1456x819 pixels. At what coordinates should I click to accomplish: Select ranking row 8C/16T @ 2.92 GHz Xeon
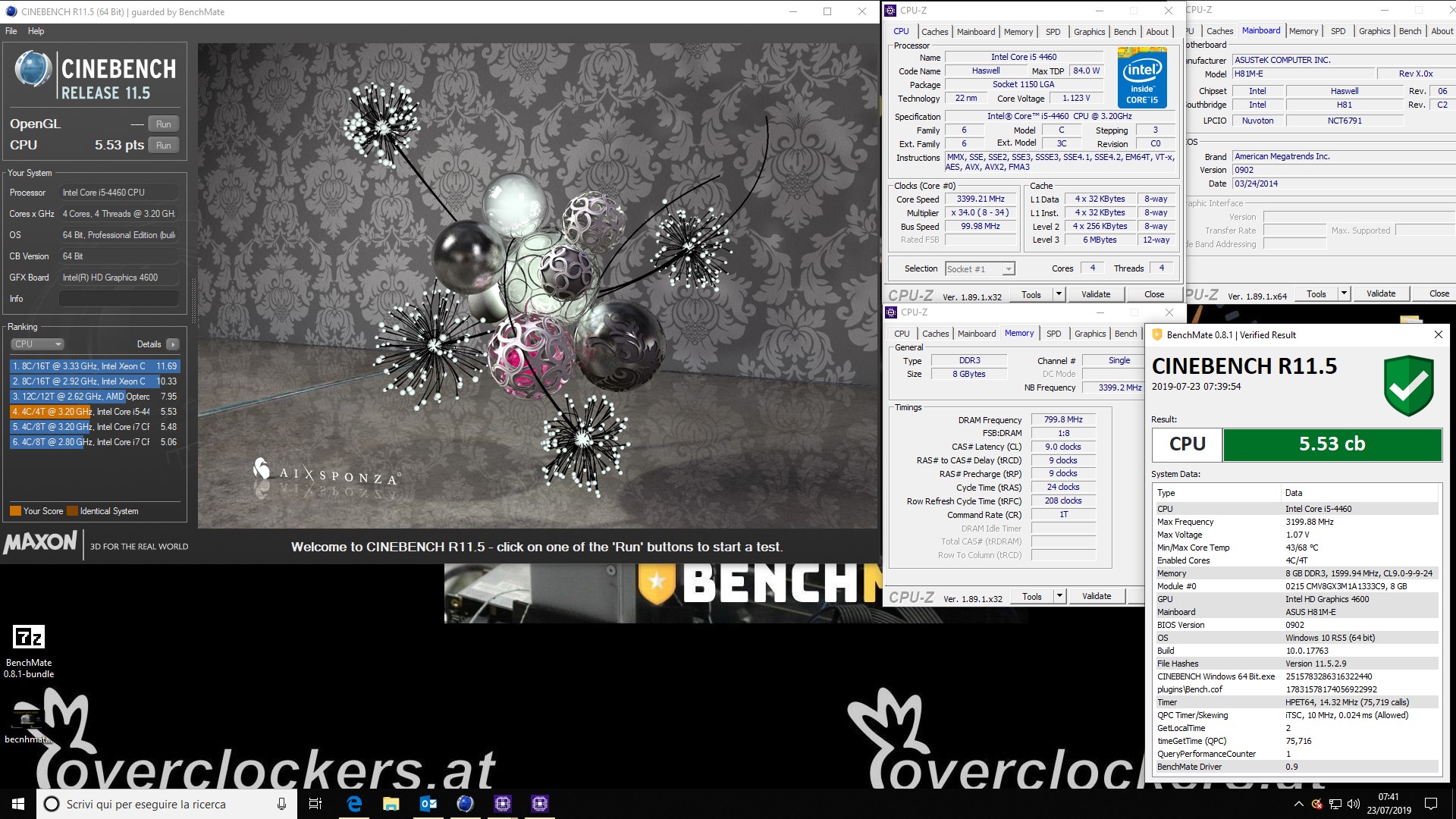(95, 381)
